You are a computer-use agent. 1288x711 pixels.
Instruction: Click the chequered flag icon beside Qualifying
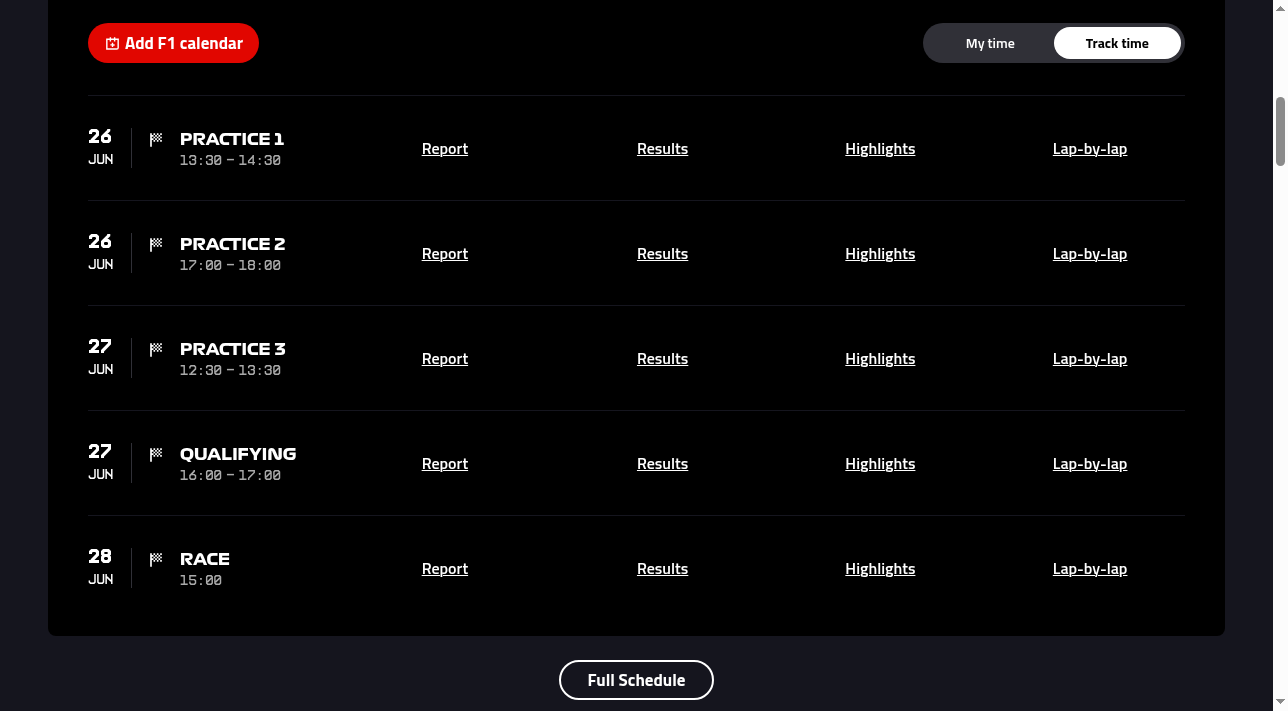point(156,454)
